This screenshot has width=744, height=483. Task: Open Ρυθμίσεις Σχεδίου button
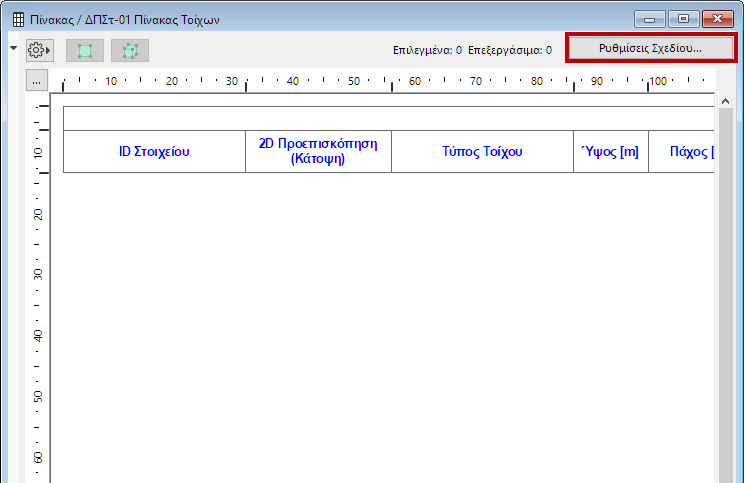pyautogui.click(x=651, y=48)
